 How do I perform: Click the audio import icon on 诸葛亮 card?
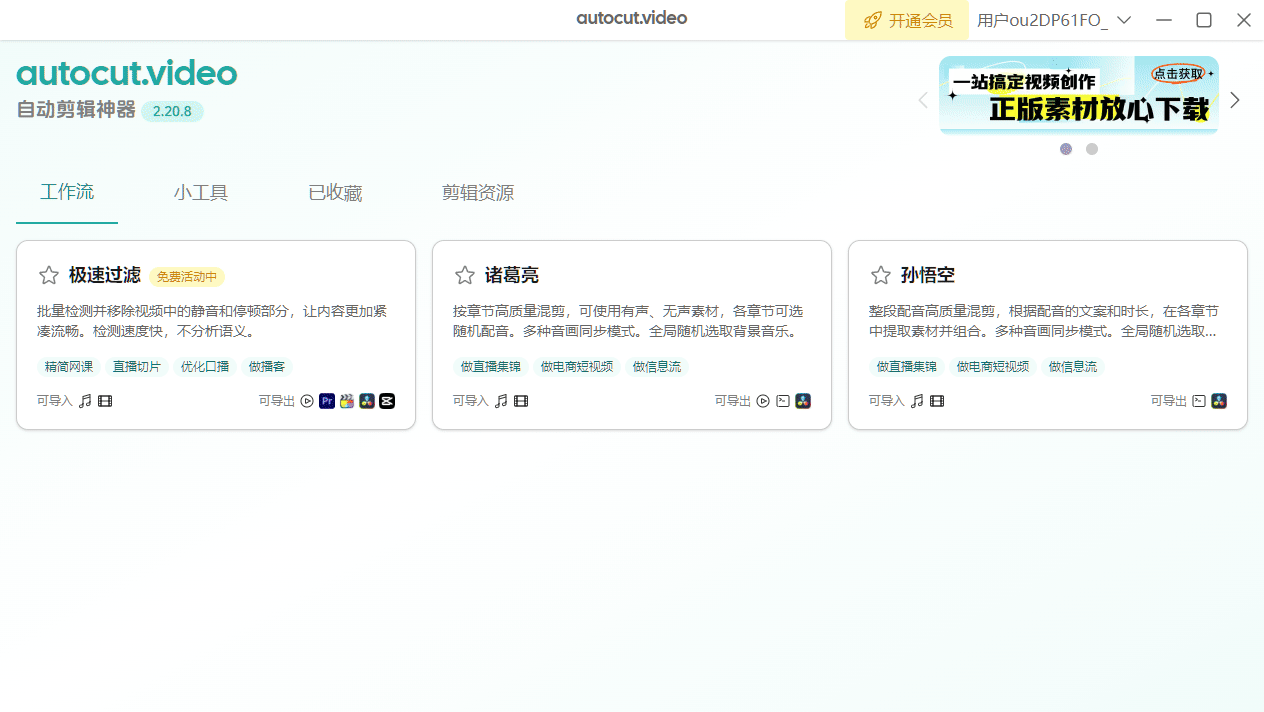[501, 401]
